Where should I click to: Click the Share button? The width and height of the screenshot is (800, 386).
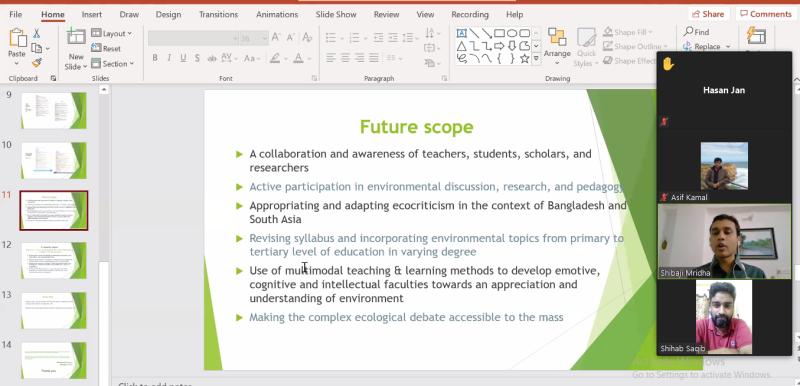point(708,14)
